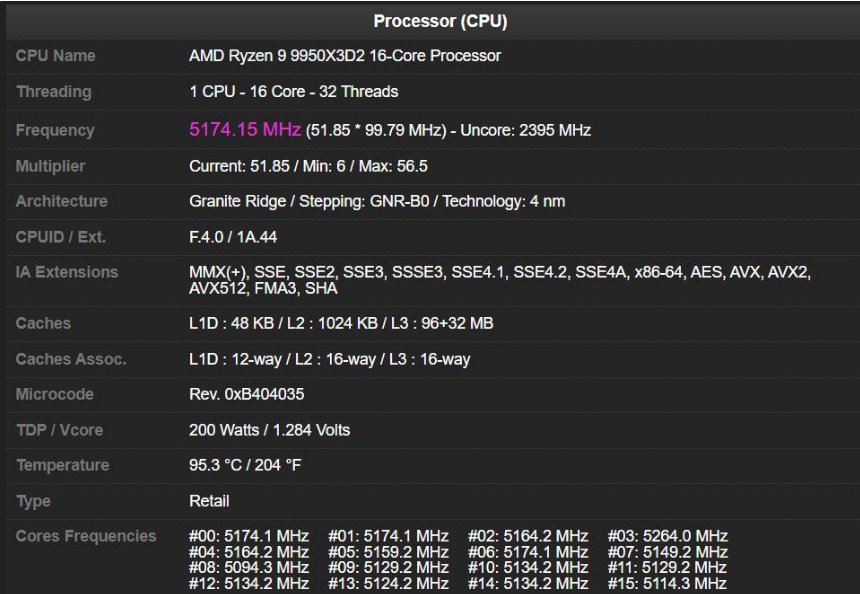
Task: Click core #04: 5164.2 MHz entry
Action: pyautogui.click(x=249, y=552)
